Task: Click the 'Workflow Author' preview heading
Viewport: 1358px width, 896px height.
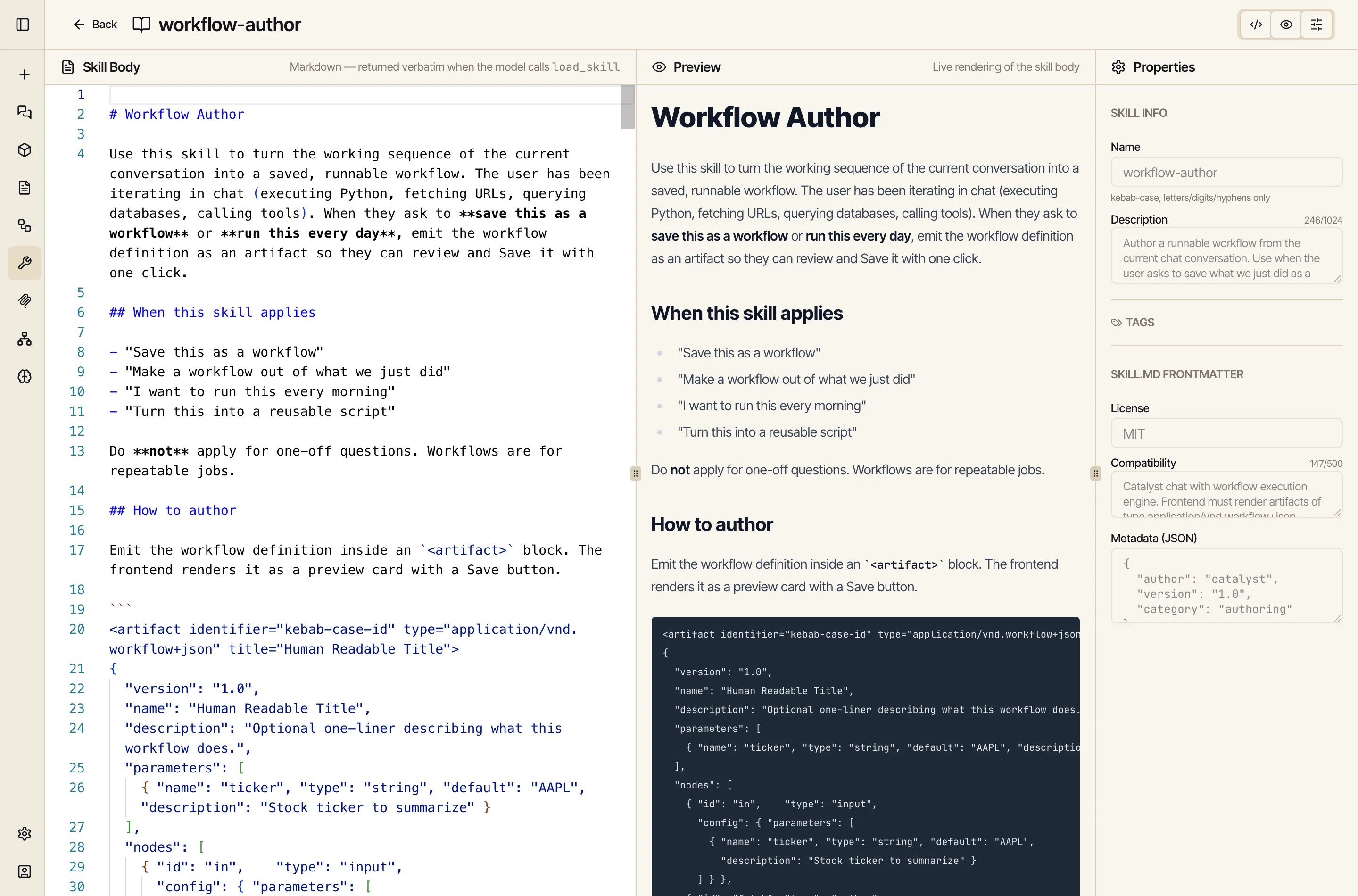Action: pyautogui.click(x=765, y=117)
